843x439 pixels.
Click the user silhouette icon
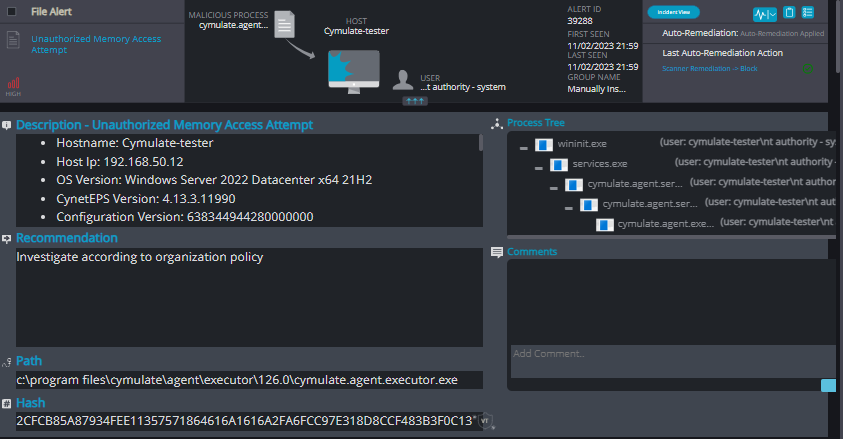(x=403, y=80)
